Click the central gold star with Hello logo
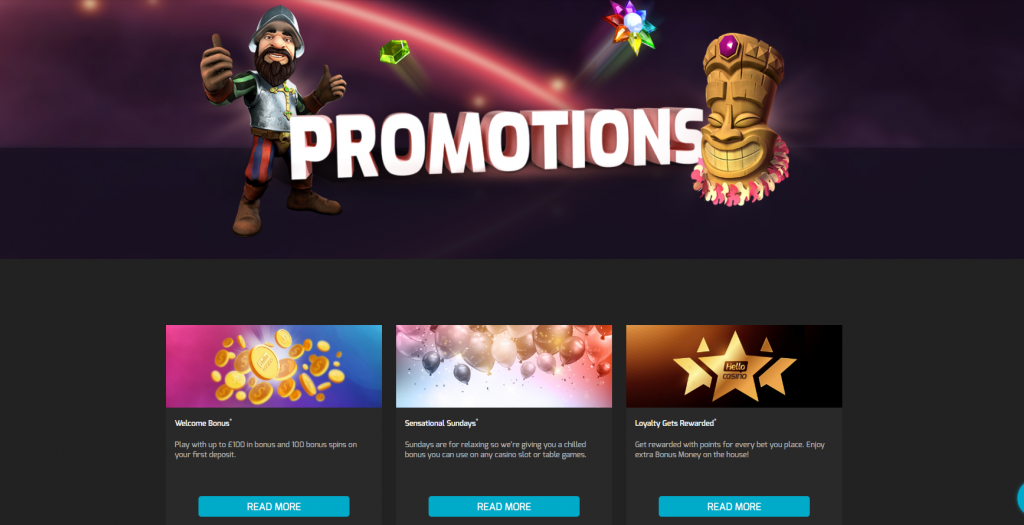This screenshot has height=525, width=1024. pos(735,368)
